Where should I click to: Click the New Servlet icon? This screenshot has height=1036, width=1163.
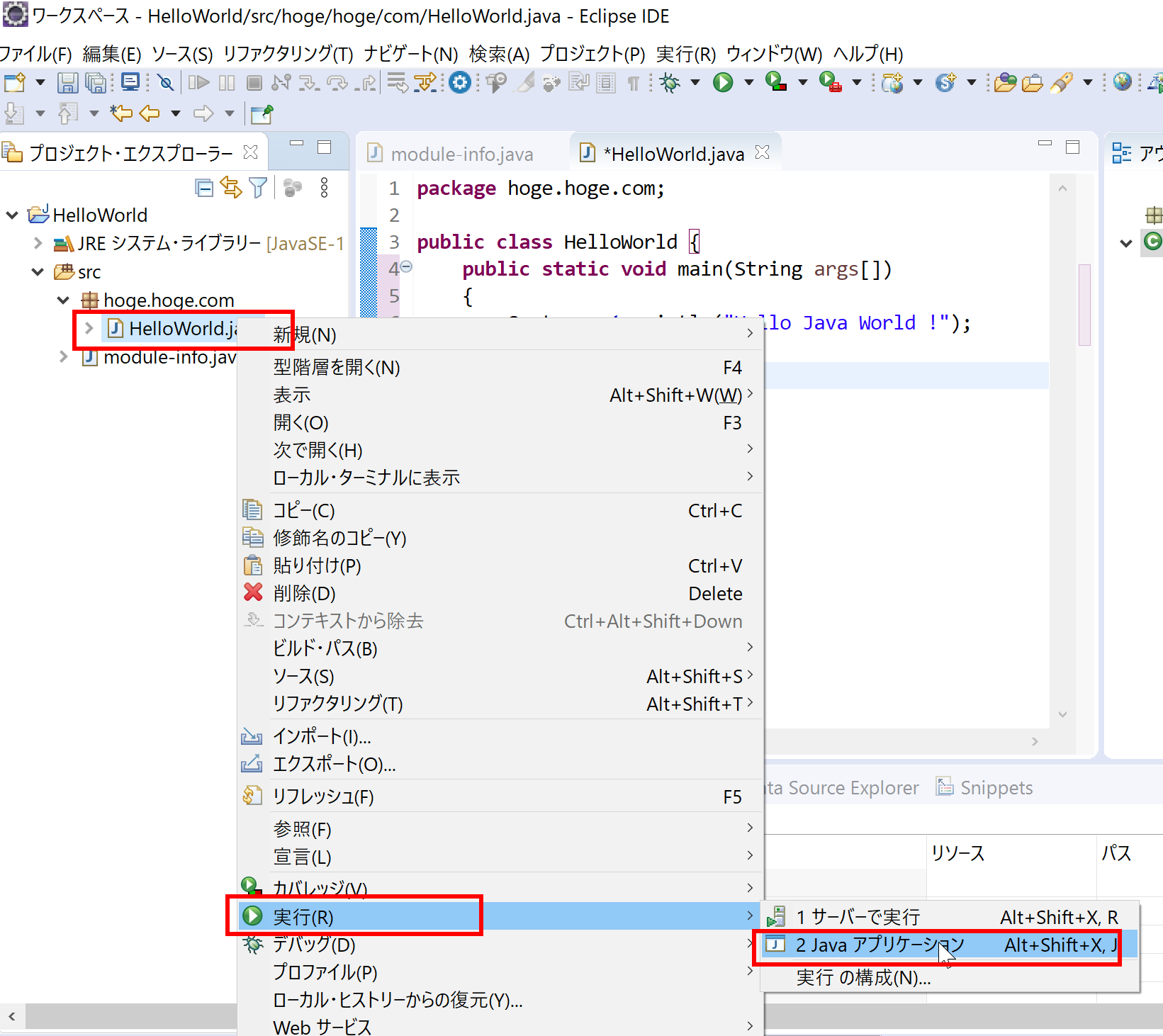pyautogui.click(x=945, y=83)
